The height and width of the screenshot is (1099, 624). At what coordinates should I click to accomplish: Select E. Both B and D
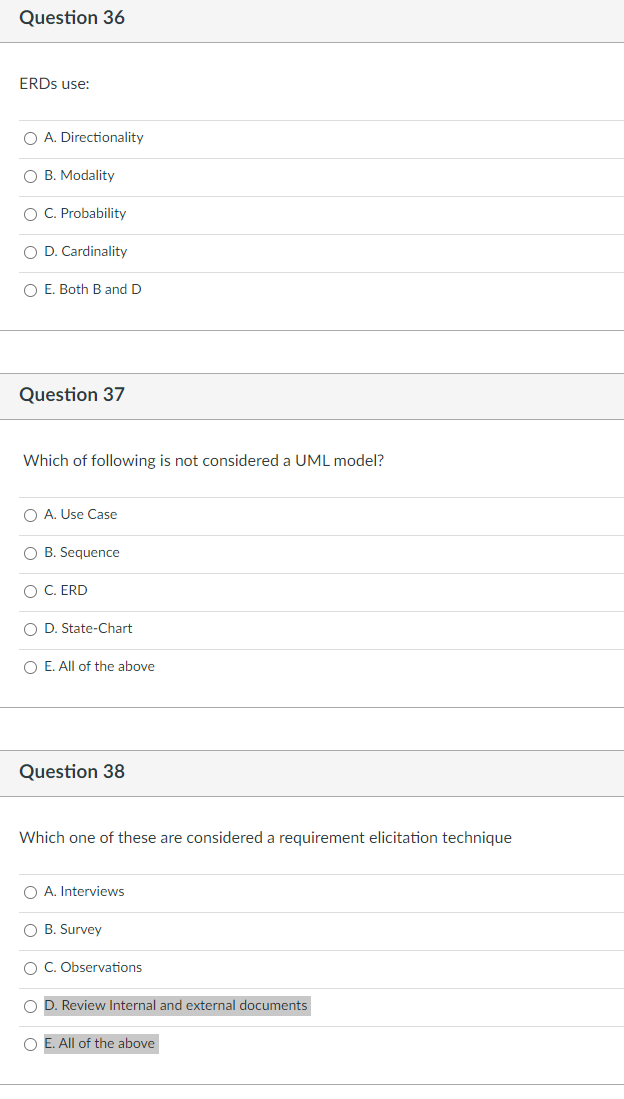[x=30, y=289]
